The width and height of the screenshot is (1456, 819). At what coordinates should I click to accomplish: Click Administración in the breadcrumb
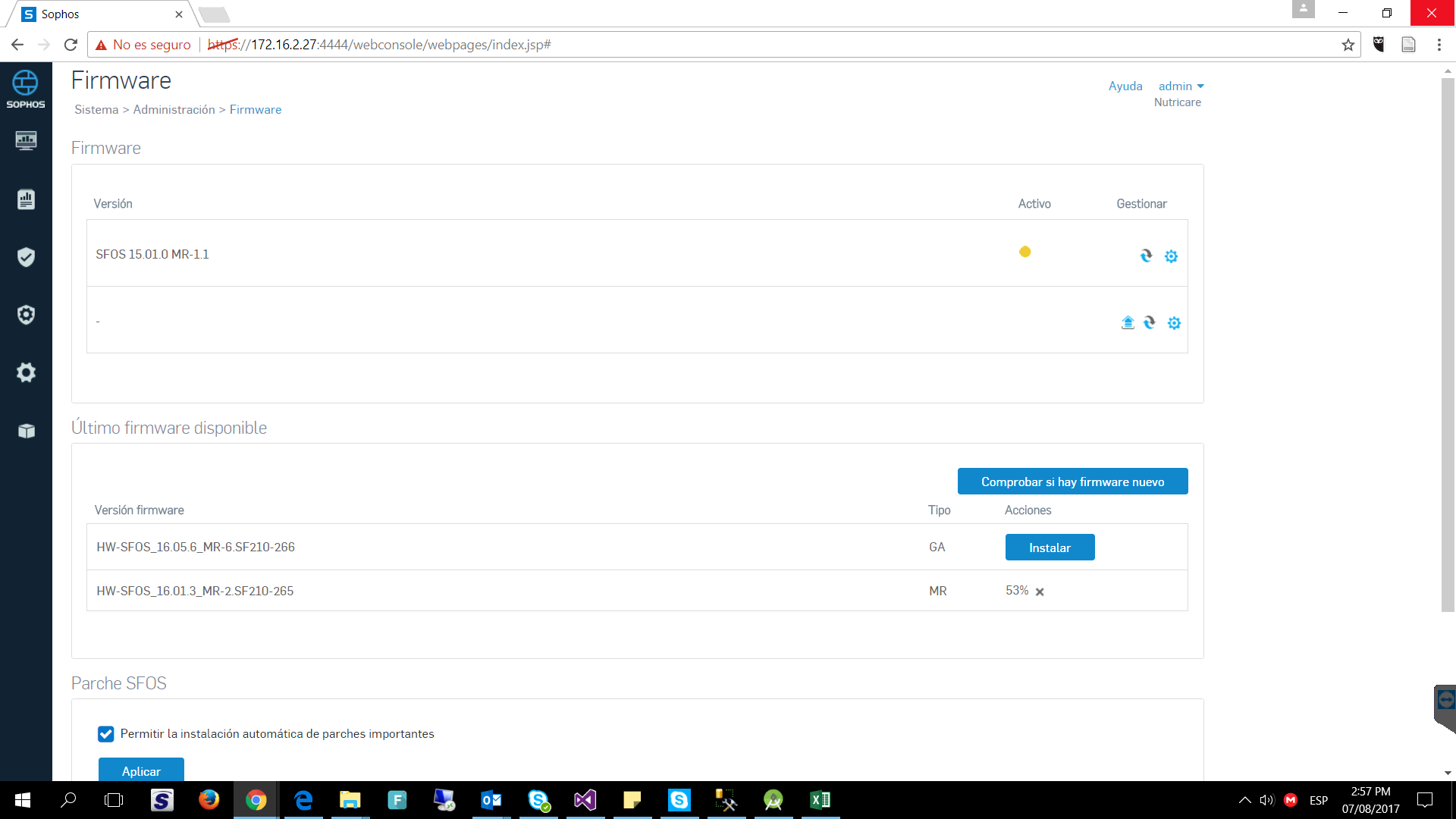coord(174,110)
